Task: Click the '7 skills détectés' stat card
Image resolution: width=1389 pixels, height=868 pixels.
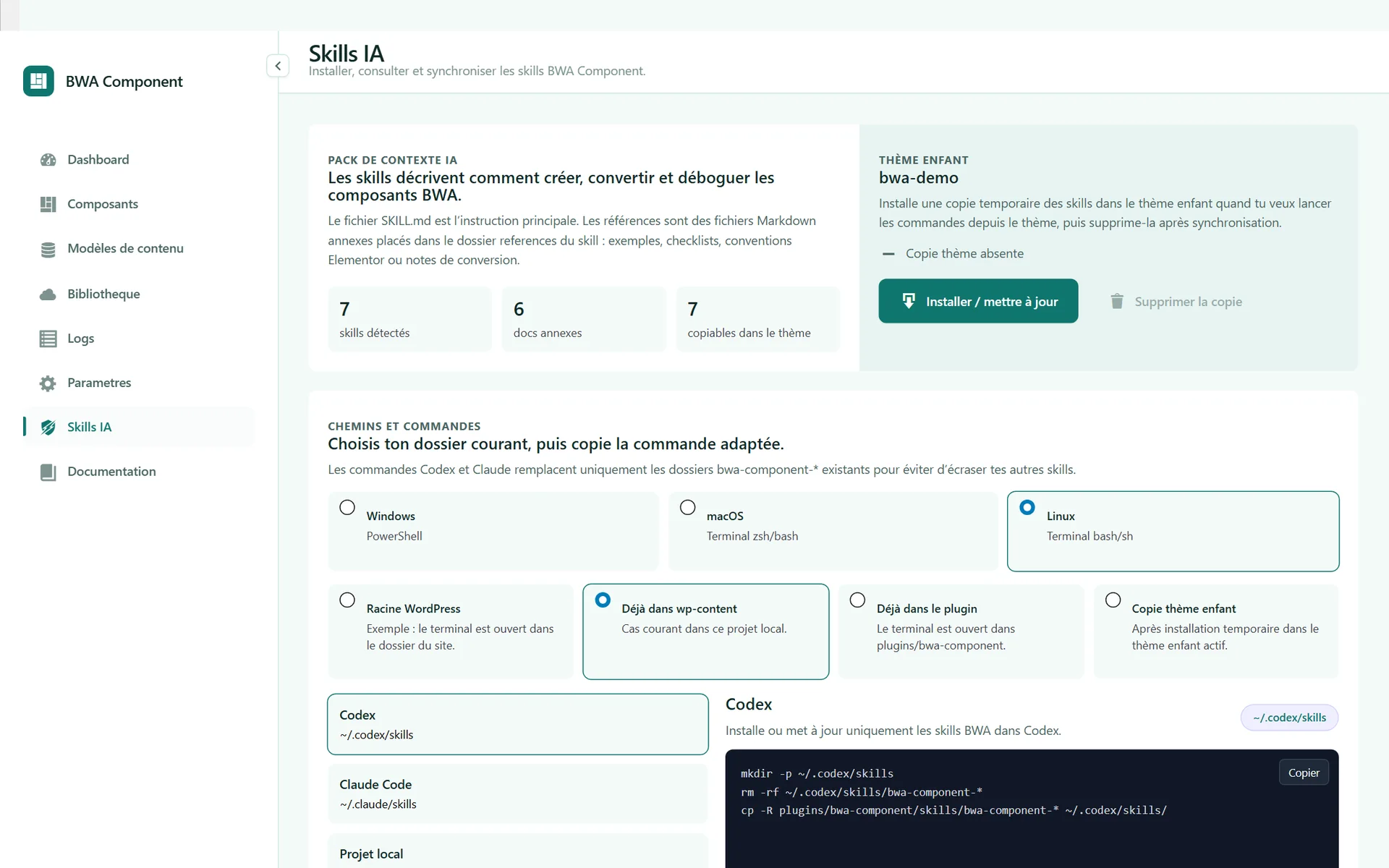Action: click(410, 319)
